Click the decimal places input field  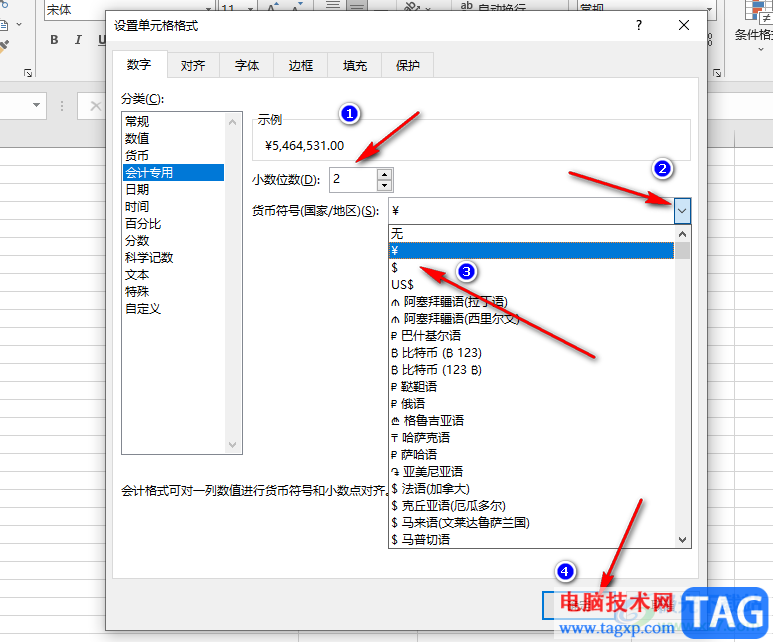(x=353, y=179)
